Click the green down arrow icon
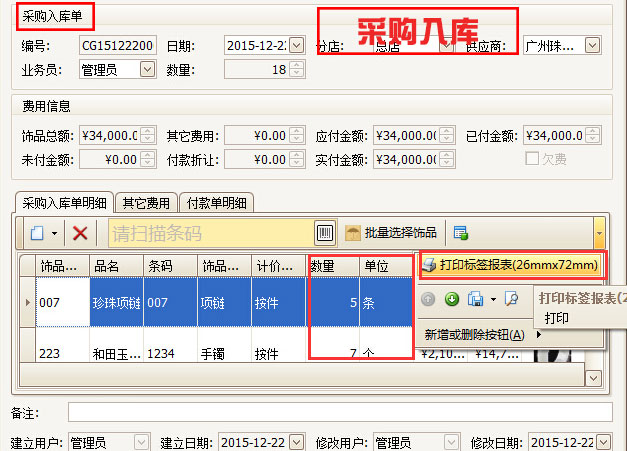The image size is (627, 451). pyautogui.click(x=451, y=298)
